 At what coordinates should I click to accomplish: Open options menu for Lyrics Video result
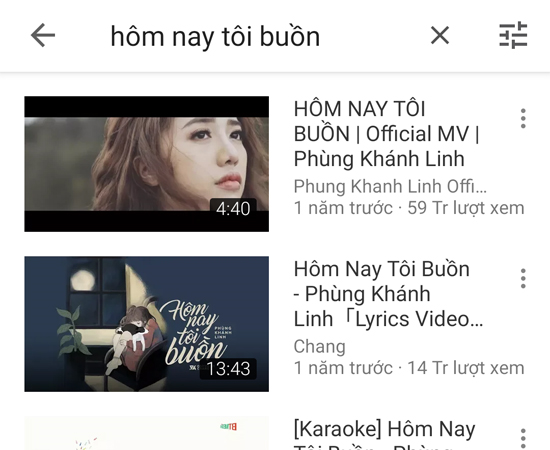(523, 278)
